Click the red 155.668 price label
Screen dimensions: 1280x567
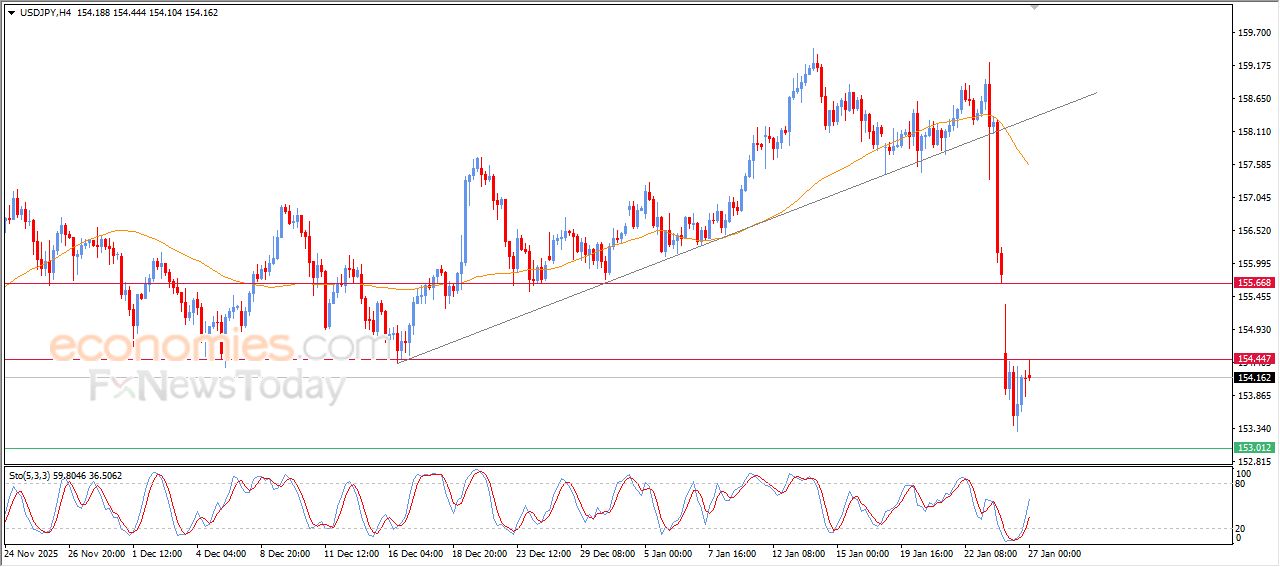coord(1253,283)
